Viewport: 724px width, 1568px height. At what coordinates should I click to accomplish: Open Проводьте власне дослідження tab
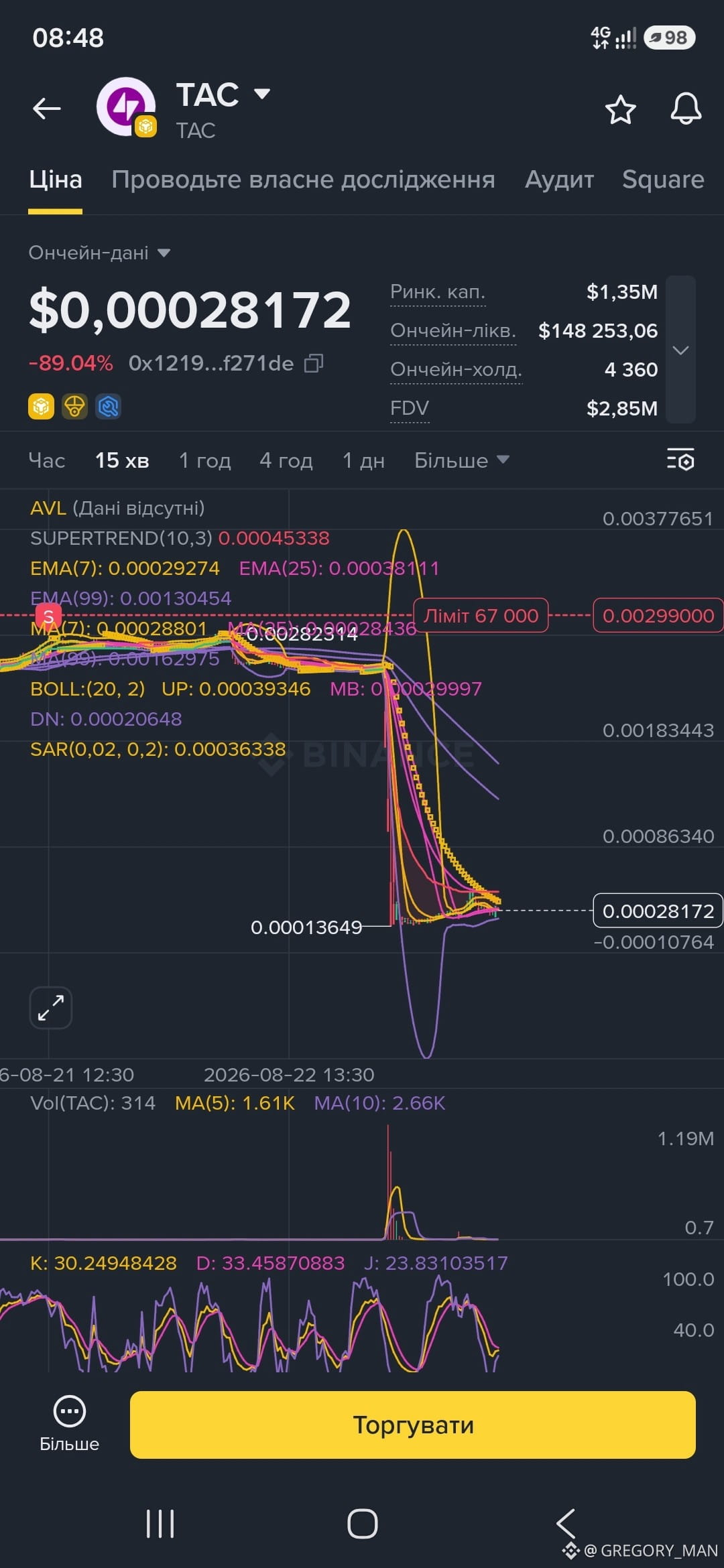click(303, 180)
